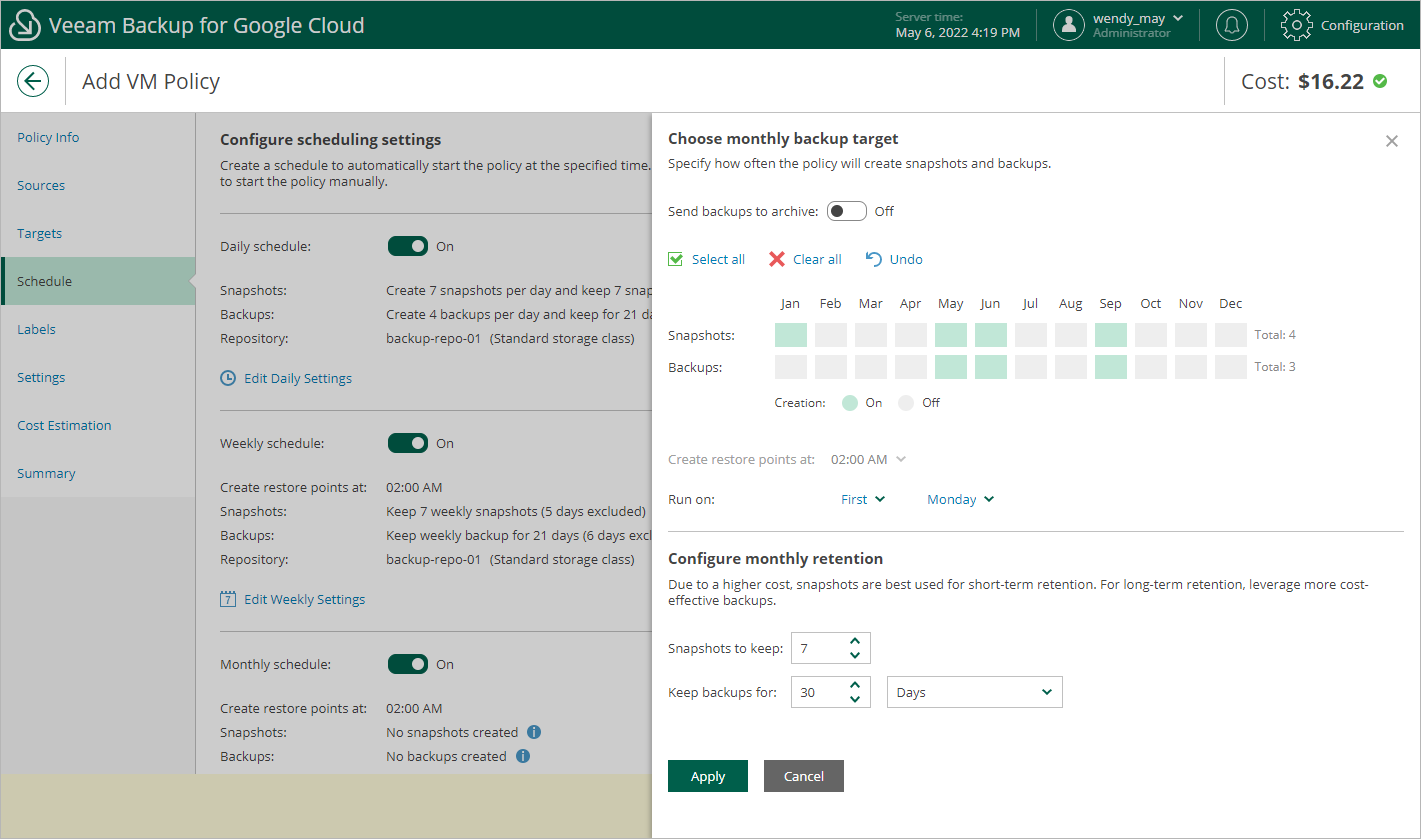1421x839 pixels.
Task: Toggle October backups cell
Action: (1151, 367)
